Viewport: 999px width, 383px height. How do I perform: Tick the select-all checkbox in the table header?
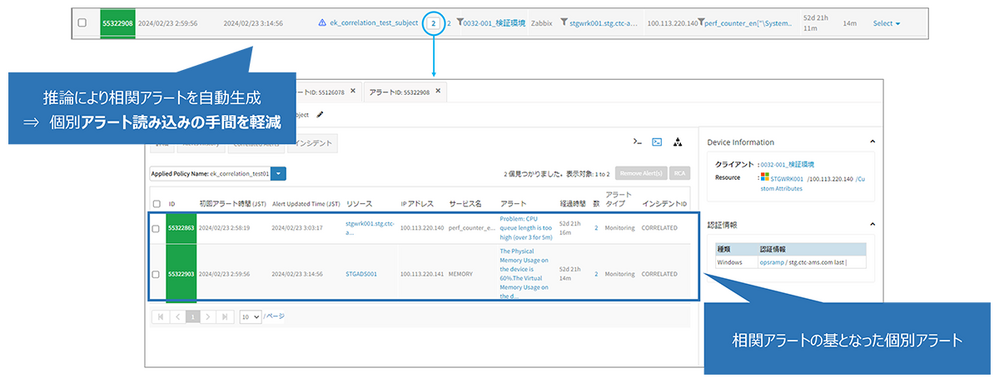pyautogui.click(x=156, y=204)
